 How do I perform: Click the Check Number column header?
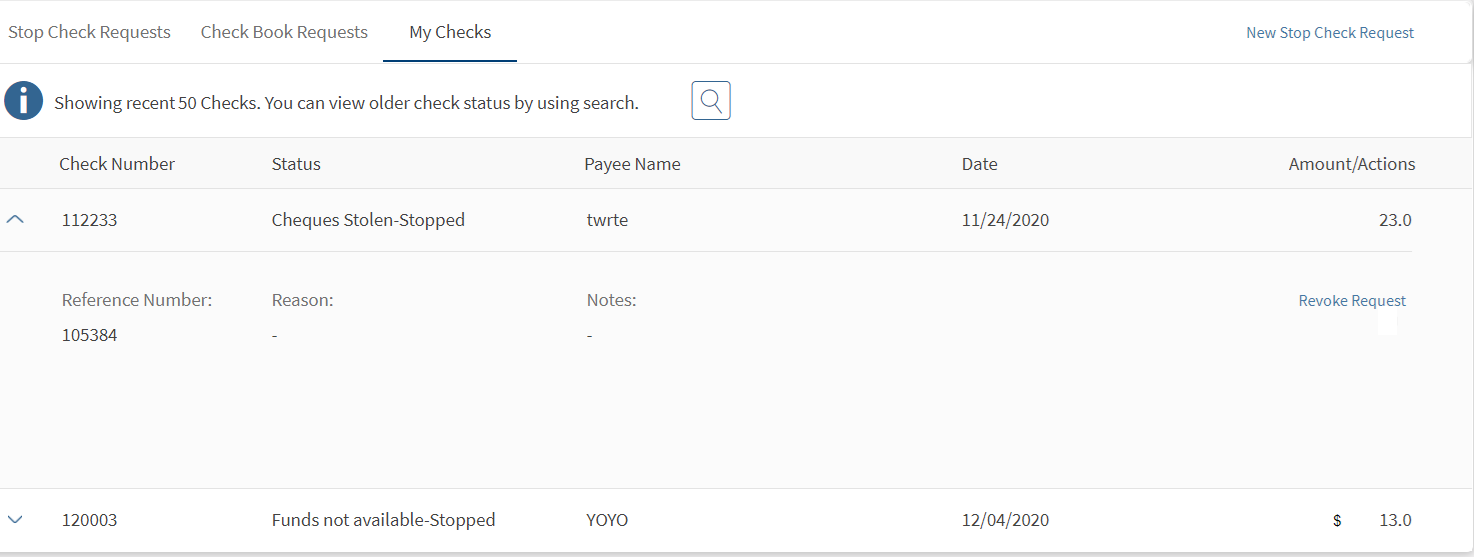[x=117, y=164]
